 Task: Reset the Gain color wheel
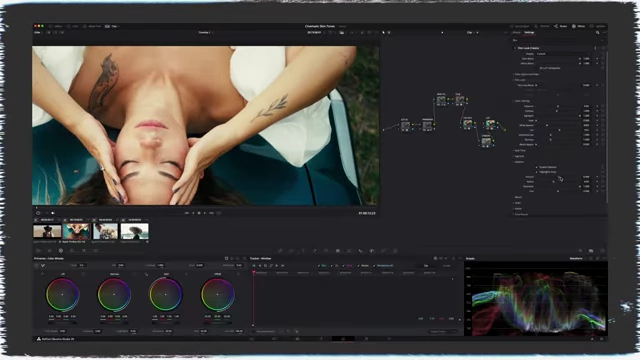click(187, 274)
